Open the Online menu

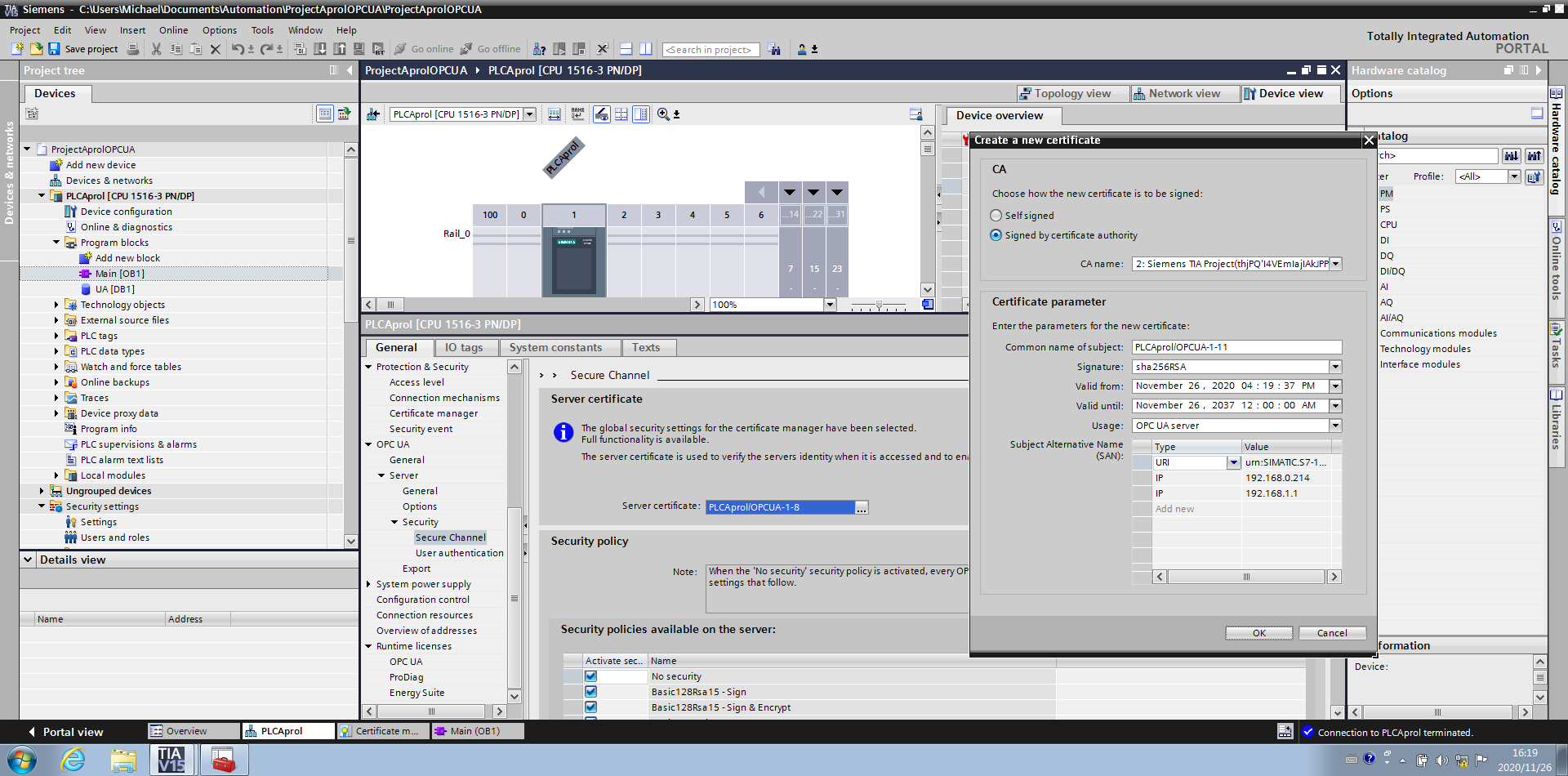(x=173, y=30)
